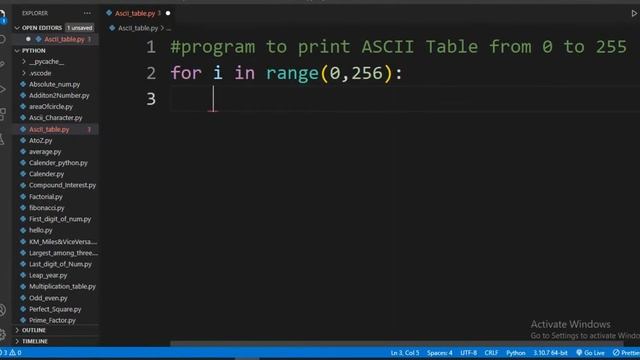Image resolution: width=640 pixels, height=360 pixels.
Task: Open First_digit_of_num.py
Action: pyautogui.click(x=60, y=219)
